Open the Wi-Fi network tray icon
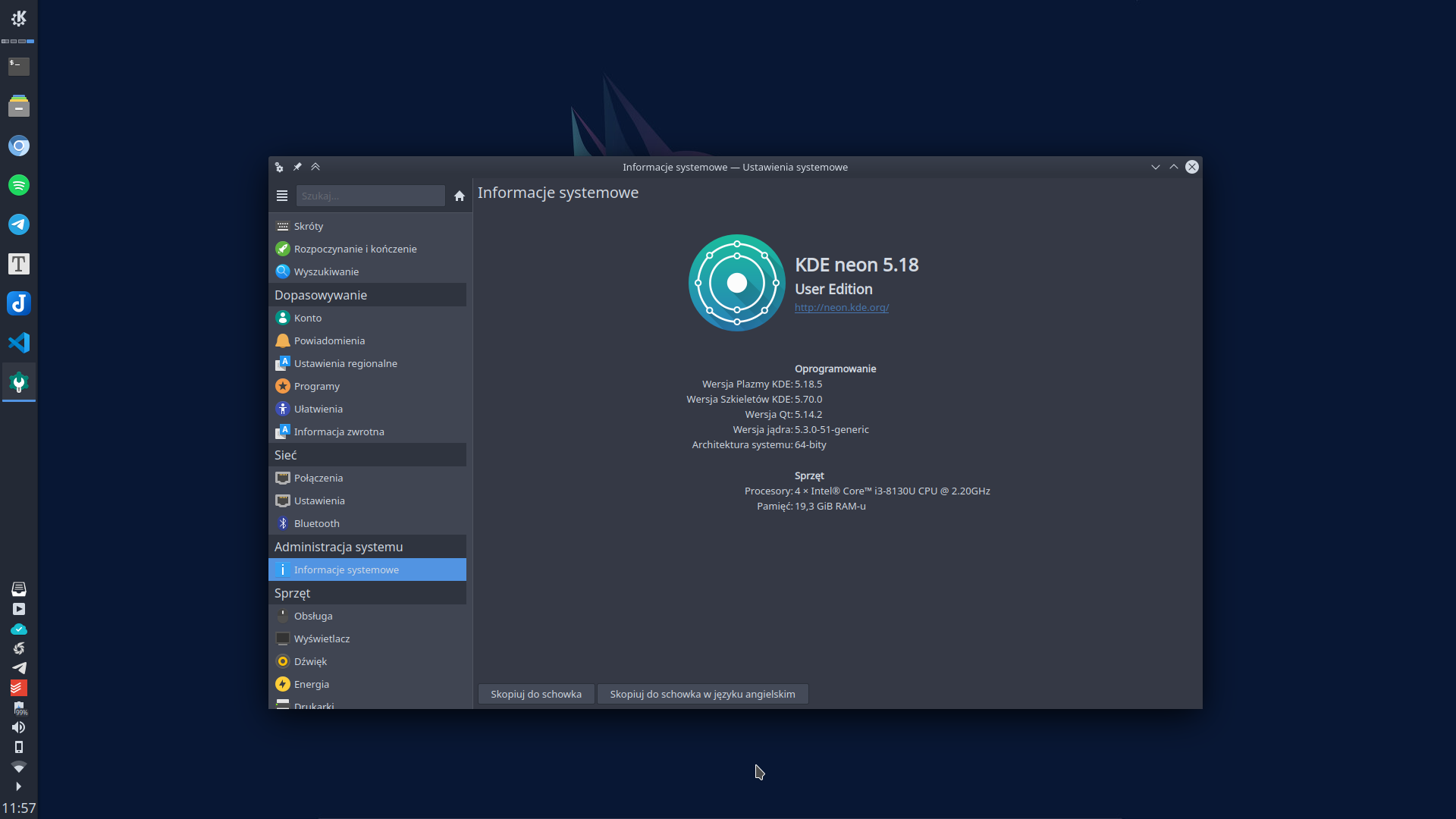1456x819 pixels. tap(18, 767)
